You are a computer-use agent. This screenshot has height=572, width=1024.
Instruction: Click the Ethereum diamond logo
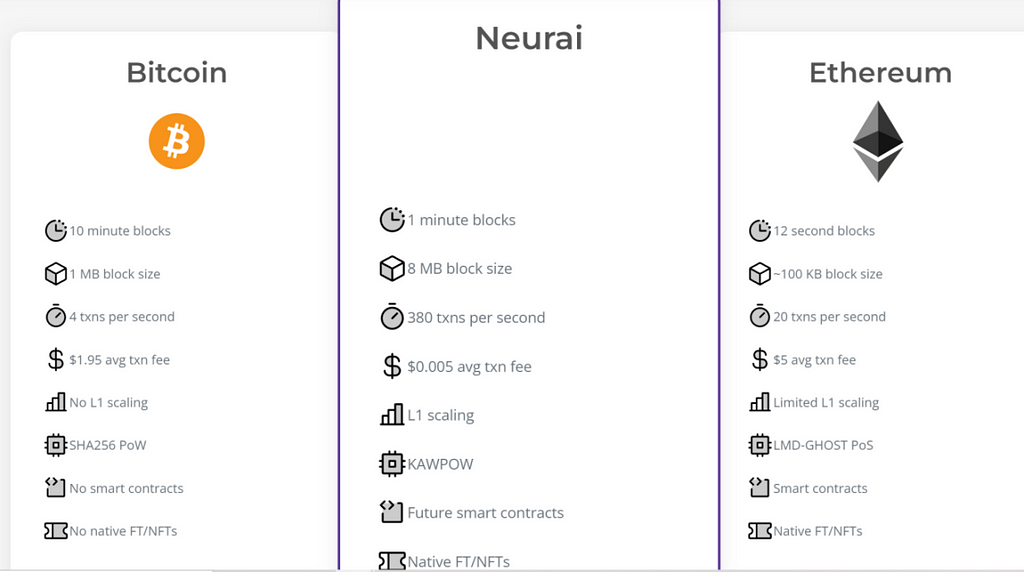[878, 141]
